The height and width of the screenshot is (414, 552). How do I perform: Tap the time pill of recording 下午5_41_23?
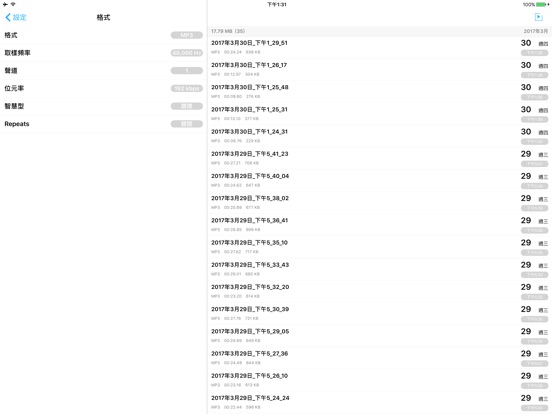coord(534,164)
